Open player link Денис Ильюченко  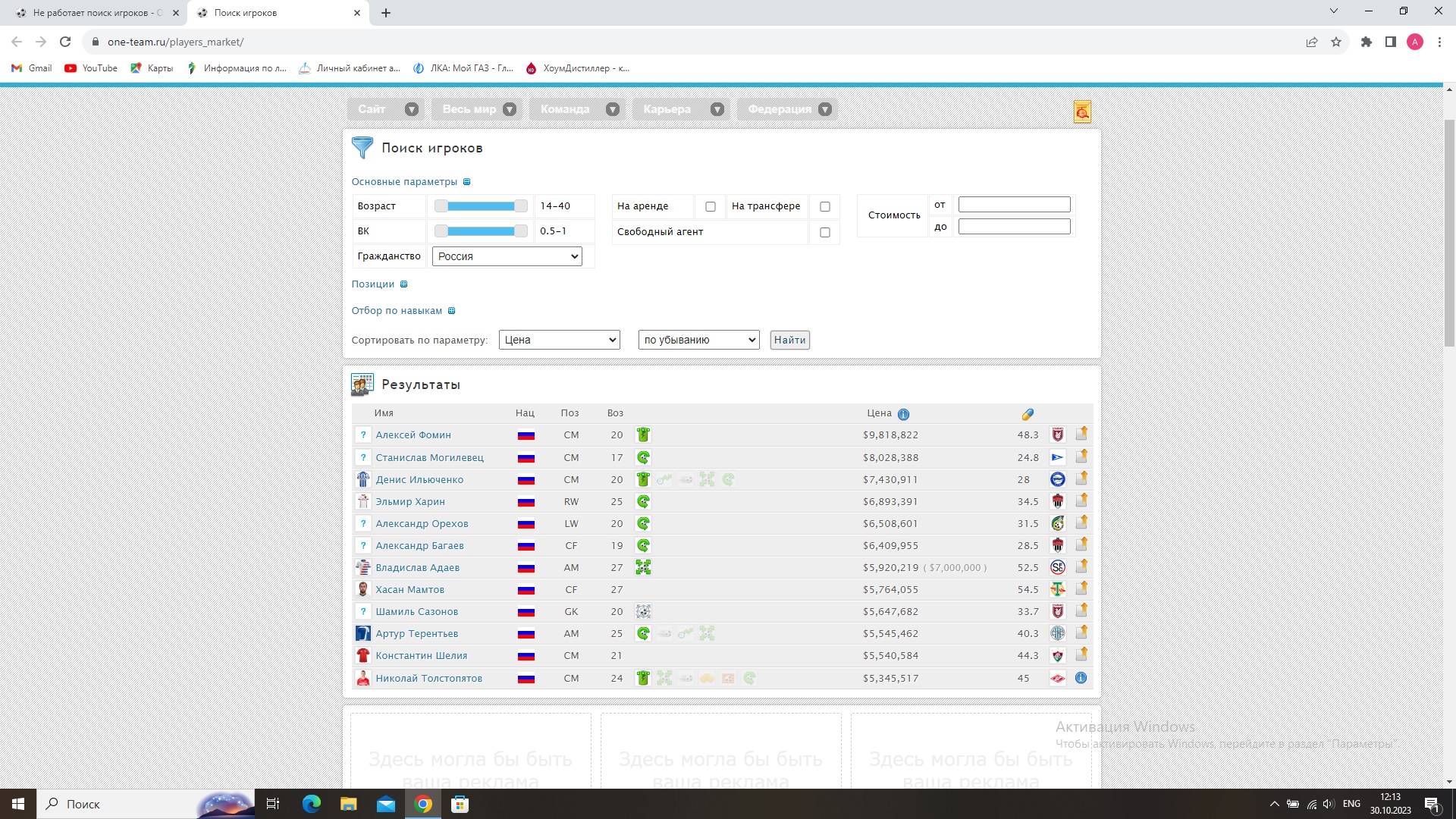[419, 479]
